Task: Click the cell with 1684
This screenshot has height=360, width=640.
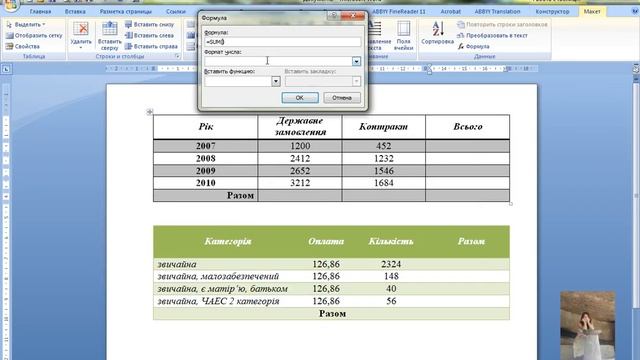Action: coord(383,183)
